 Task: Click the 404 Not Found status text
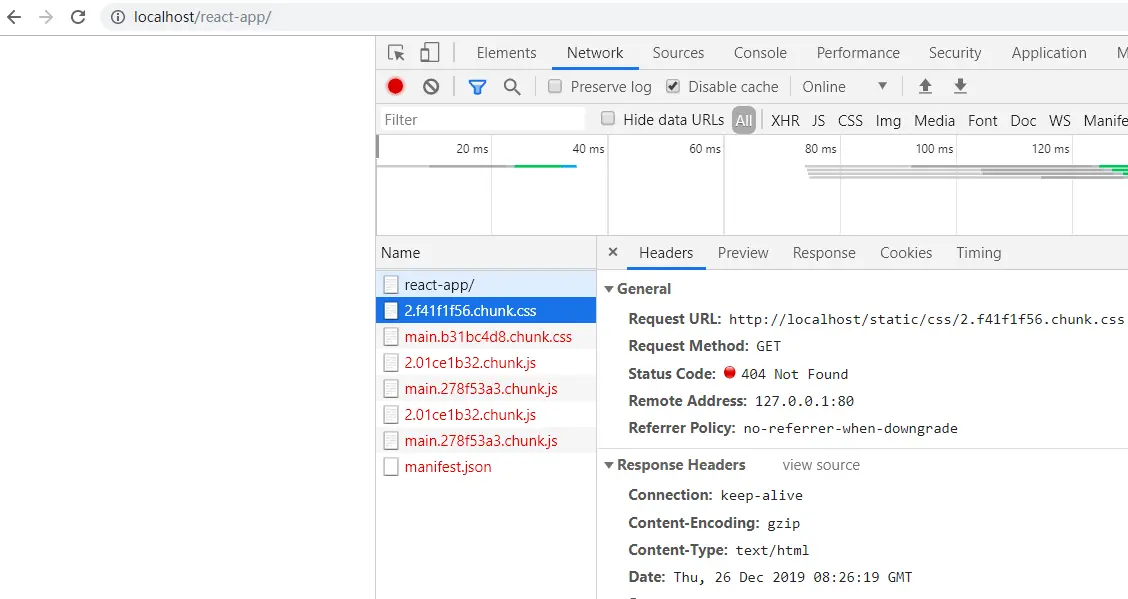[x=794, y=374]
